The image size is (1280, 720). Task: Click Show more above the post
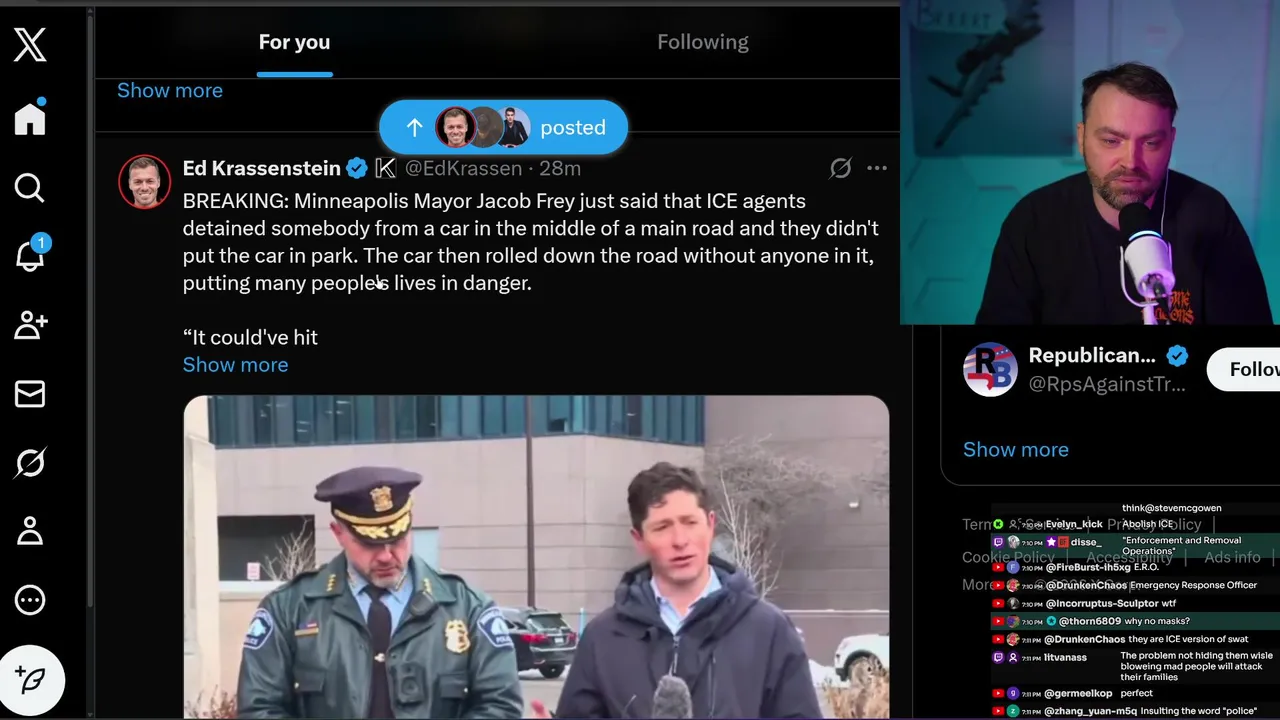pos(170,90)
